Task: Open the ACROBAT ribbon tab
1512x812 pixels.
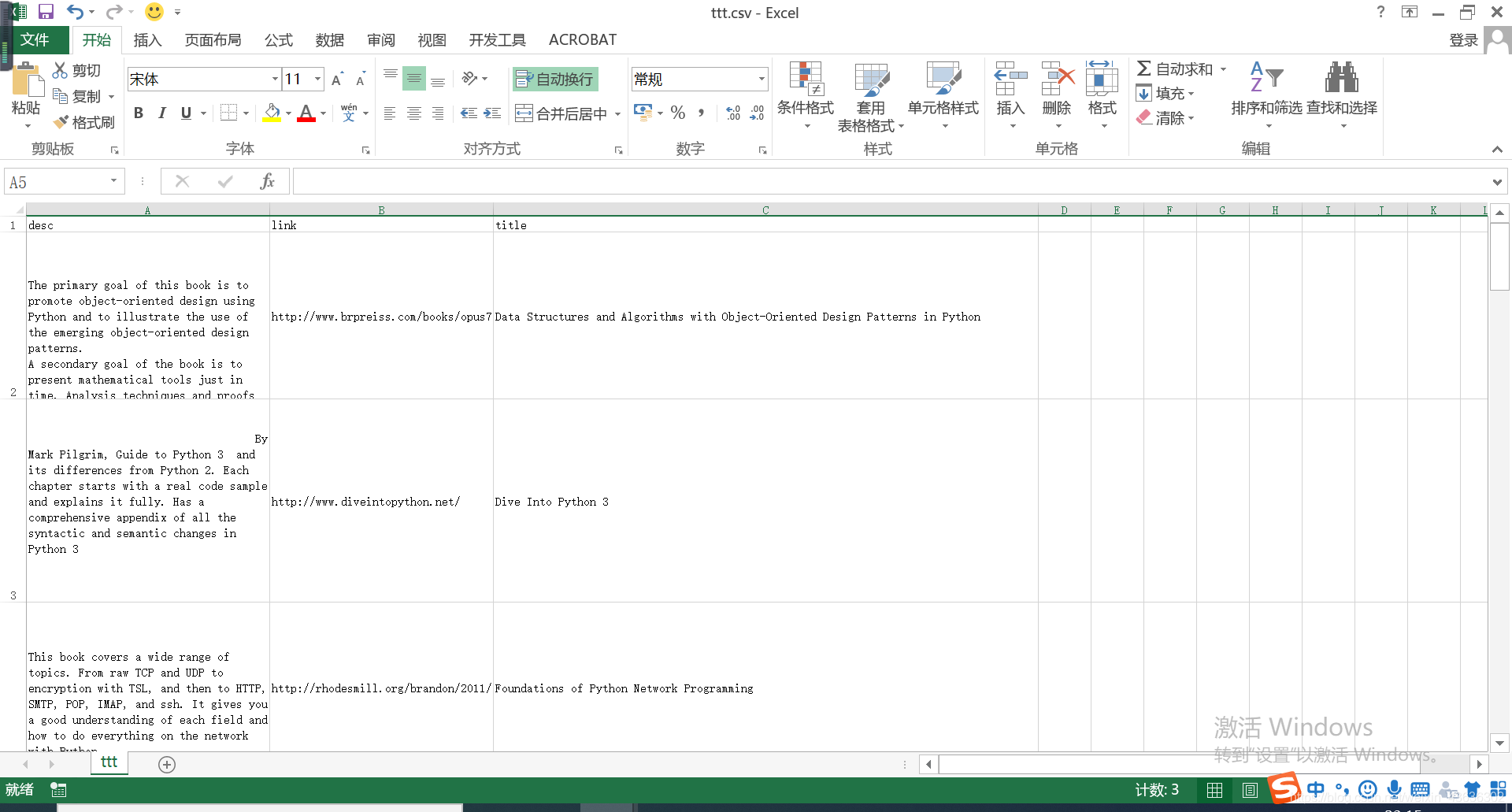Action: 582,39
